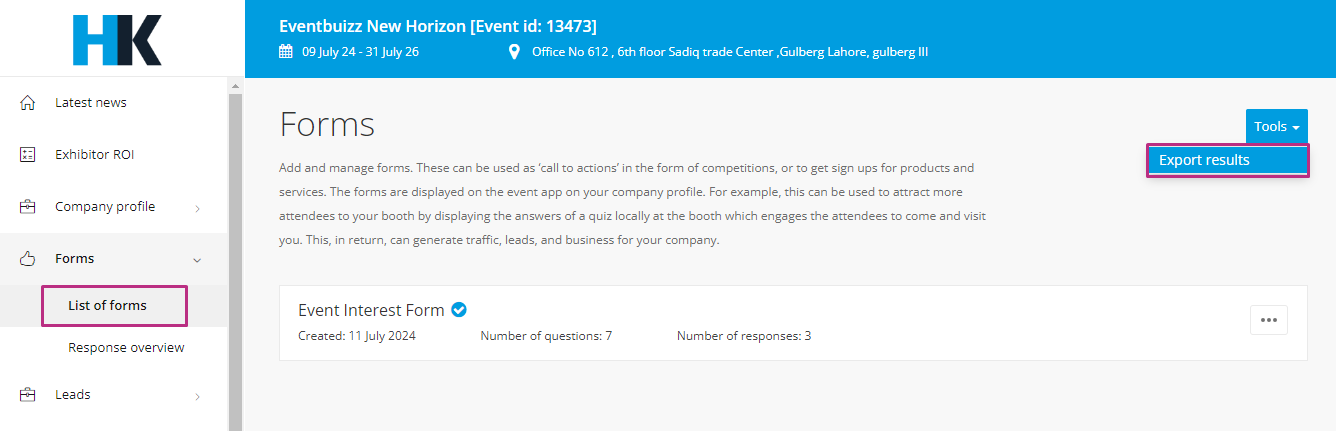This screenshot has width=1336, height=431.
Task: Open the Event Interest Form title
Action: tap(371, 310)
